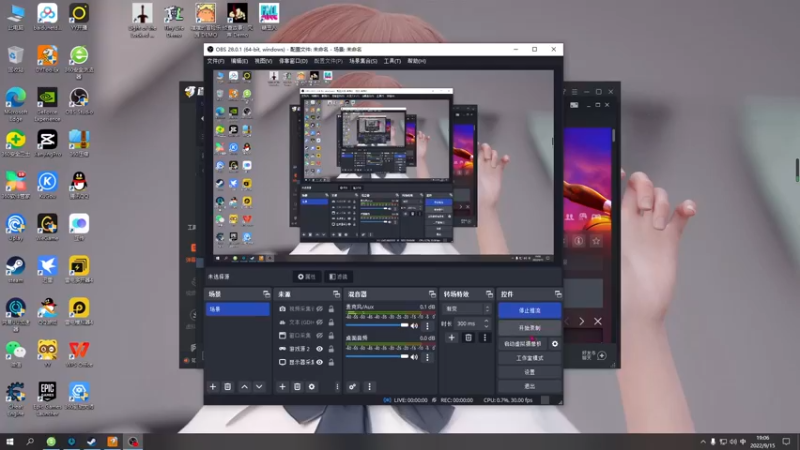Open the source Properties button in toolbar
The image size is (800, 450).
tap(307, 277)
